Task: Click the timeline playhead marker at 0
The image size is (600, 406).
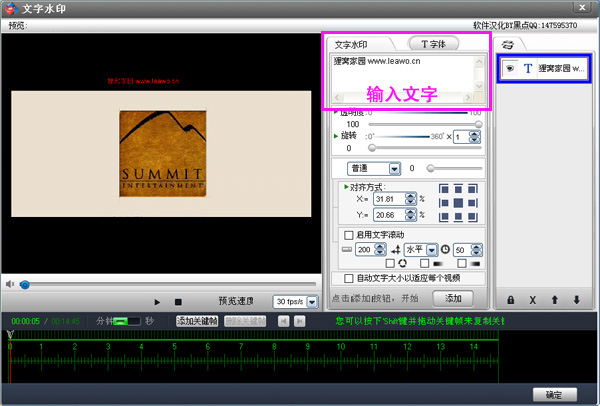Action: (10, 335)
